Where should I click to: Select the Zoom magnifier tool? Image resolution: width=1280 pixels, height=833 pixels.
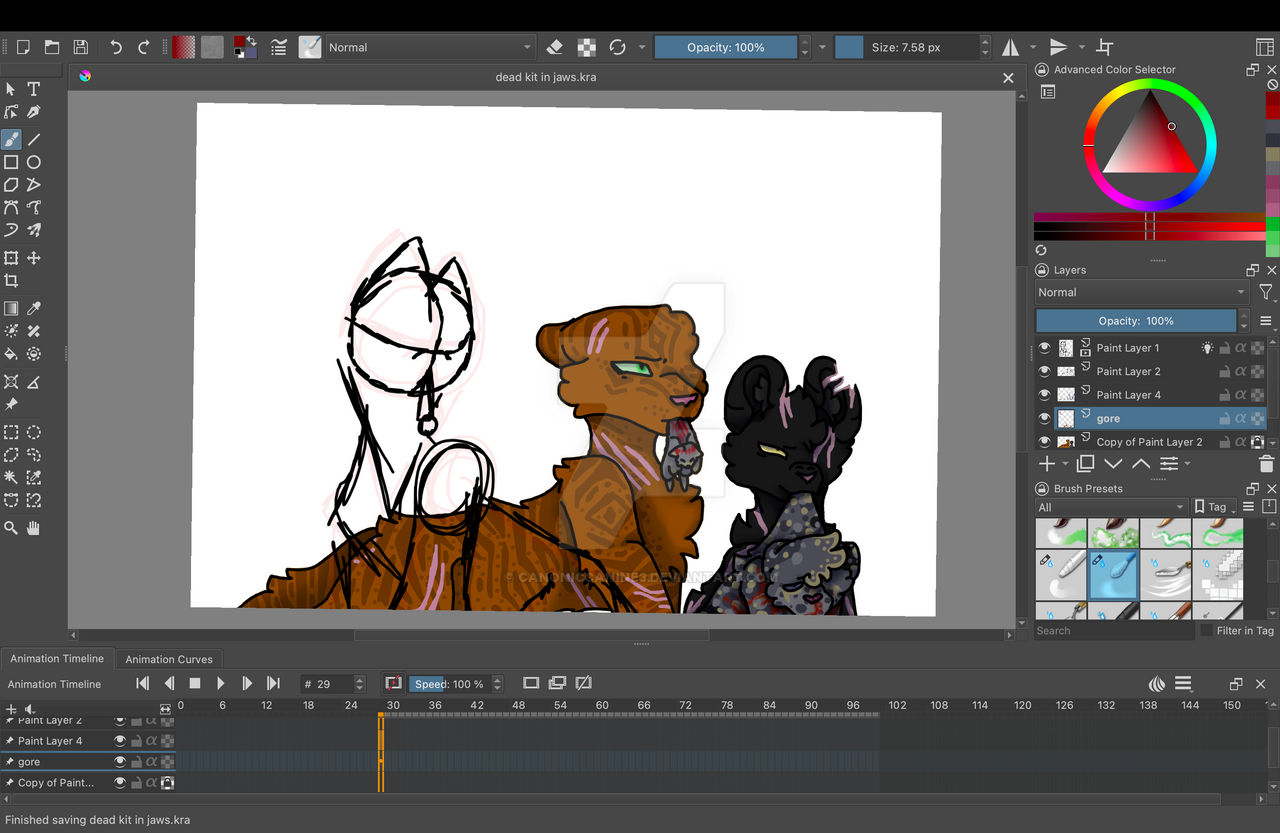pos(11,527)
